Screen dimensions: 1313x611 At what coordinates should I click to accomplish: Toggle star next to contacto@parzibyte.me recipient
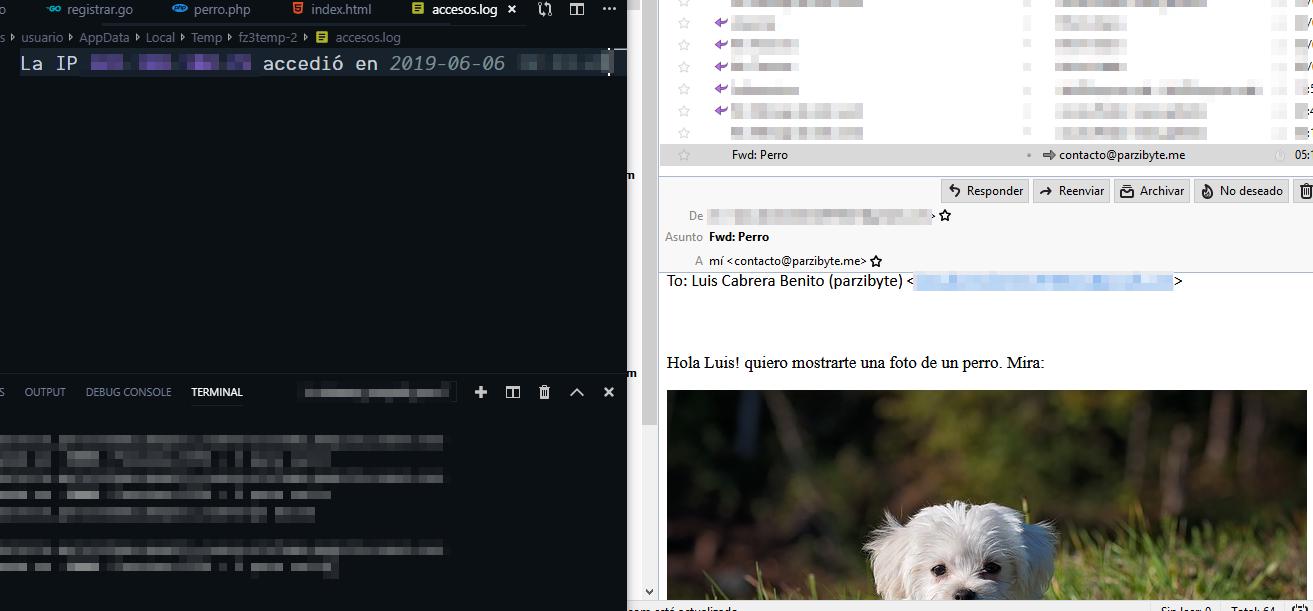876,261
